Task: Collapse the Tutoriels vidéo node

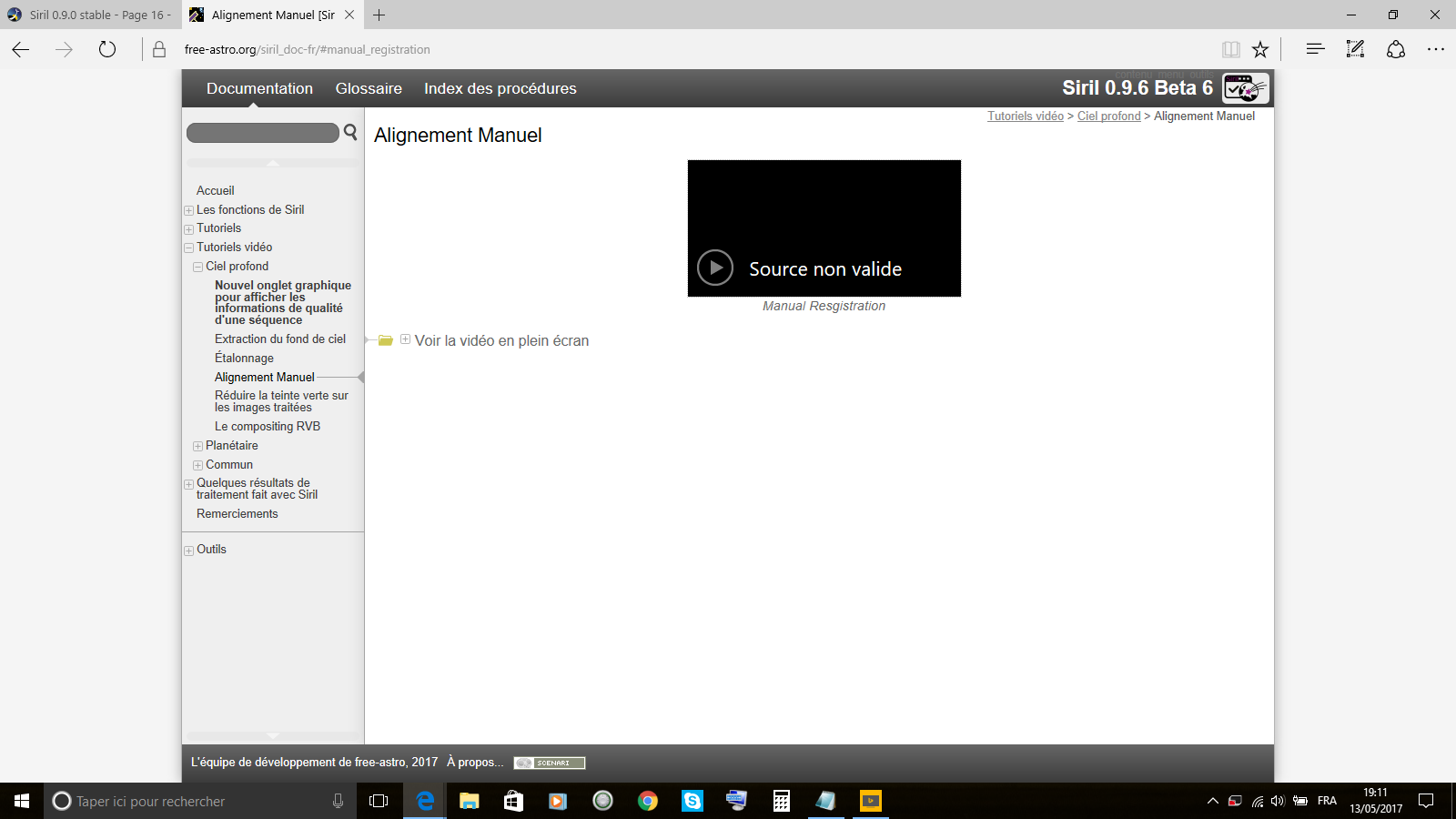Action: pyautogui.click(x=188, y=248)
